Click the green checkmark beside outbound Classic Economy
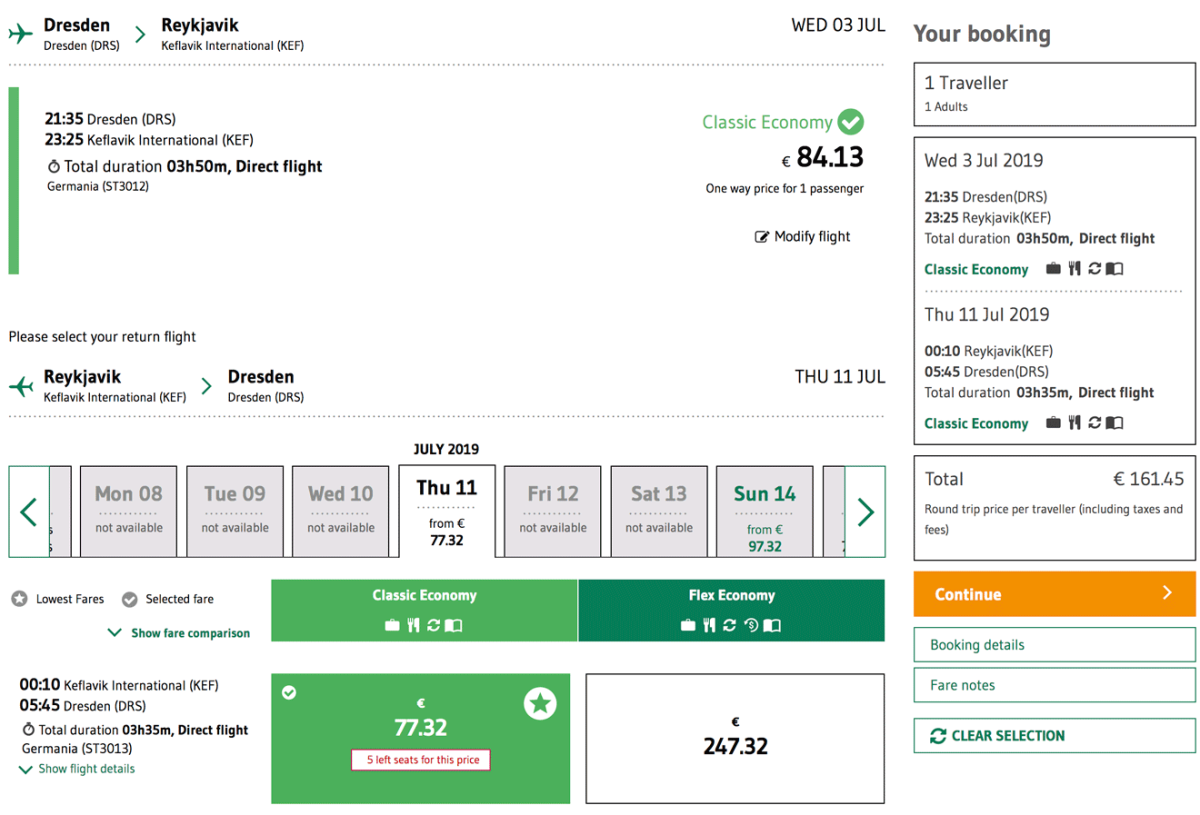 pos(851,122)
